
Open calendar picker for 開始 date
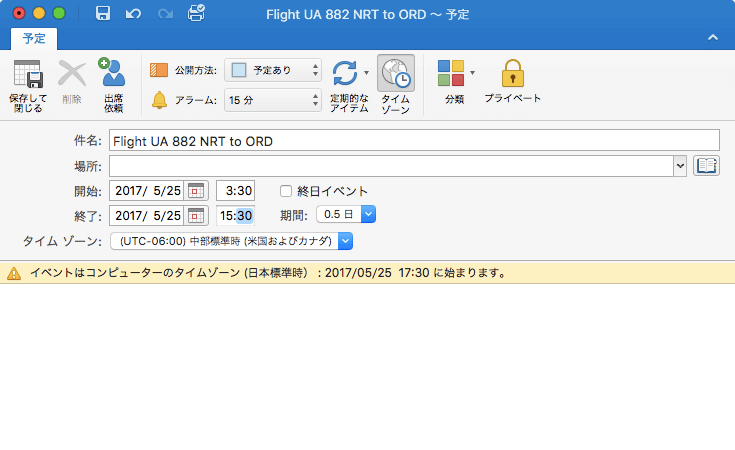196,191
